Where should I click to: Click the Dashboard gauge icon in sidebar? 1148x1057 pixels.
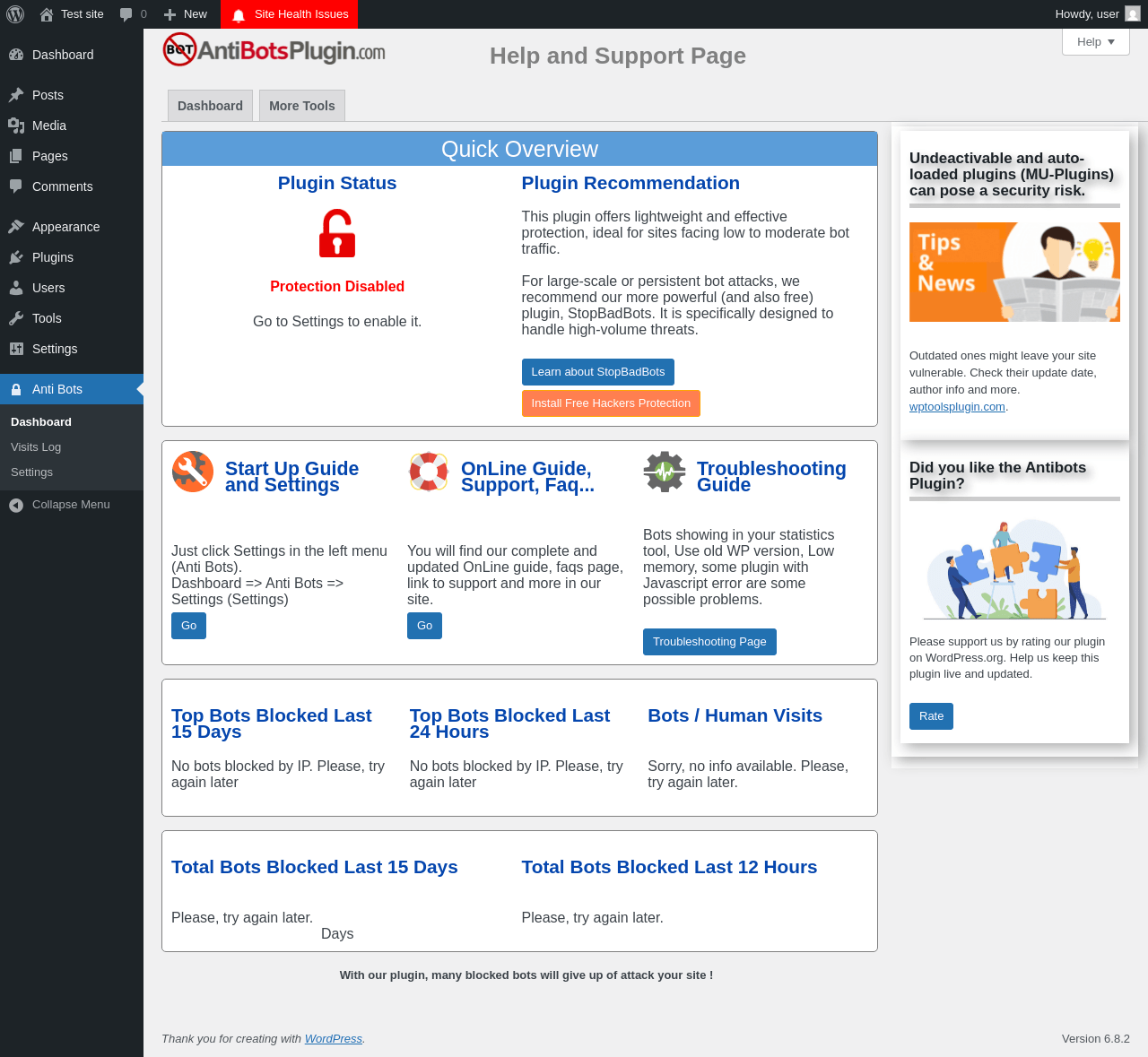pos(16,55)
